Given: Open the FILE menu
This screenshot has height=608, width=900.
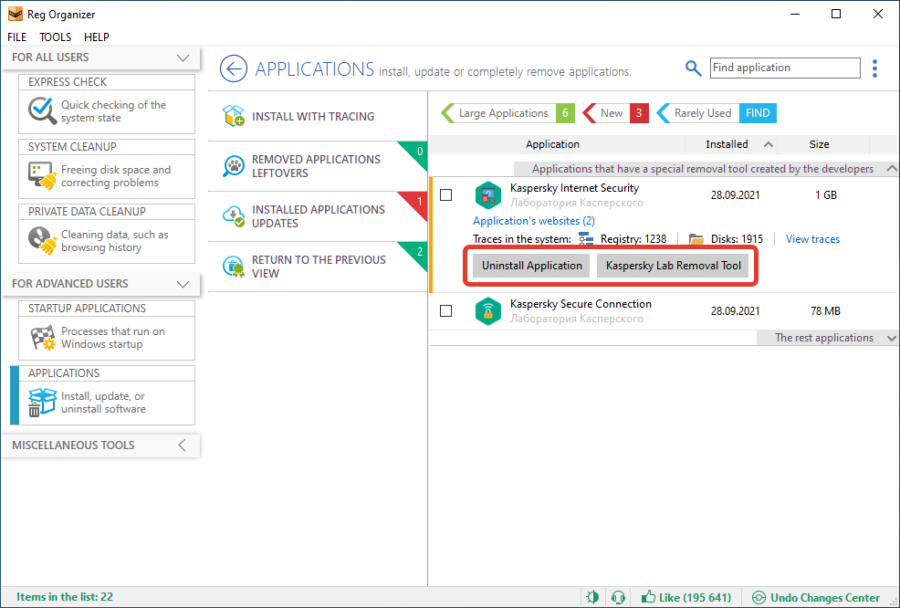Looking at the screenshot, I should coord(17,37).
